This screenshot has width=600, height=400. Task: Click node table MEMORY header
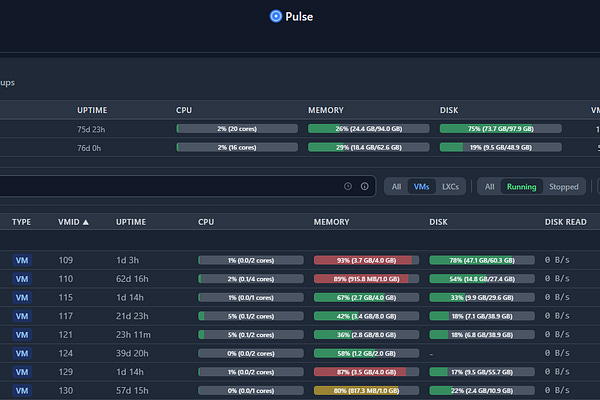(x=326, y=110)
